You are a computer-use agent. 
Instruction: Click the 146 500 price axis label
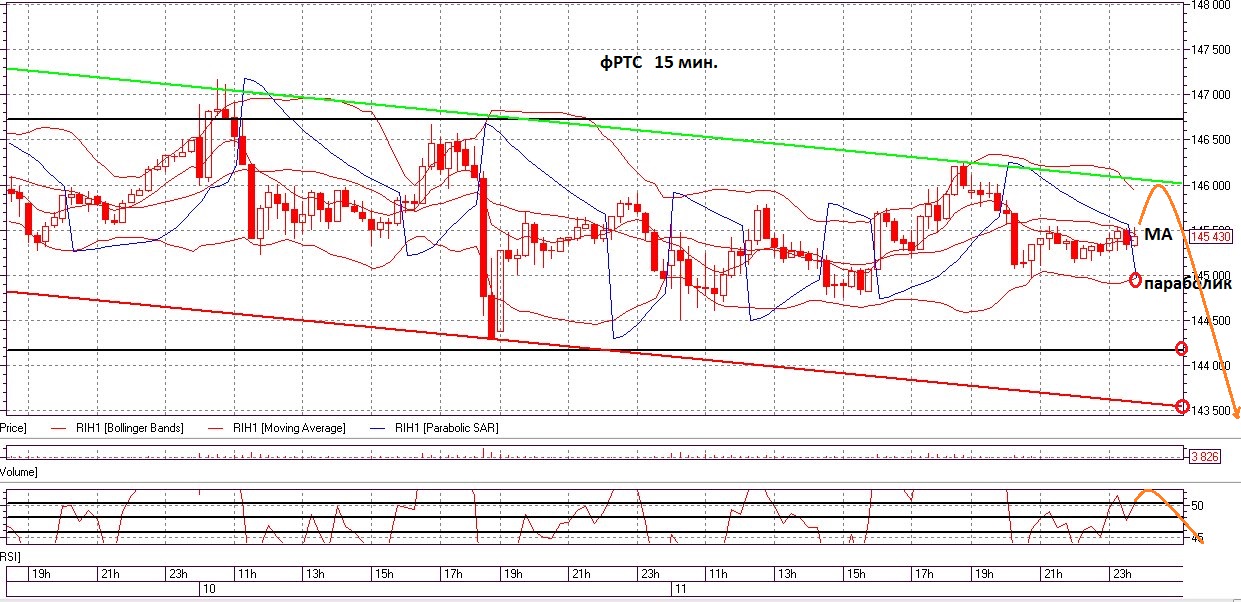pos(1211,141)
